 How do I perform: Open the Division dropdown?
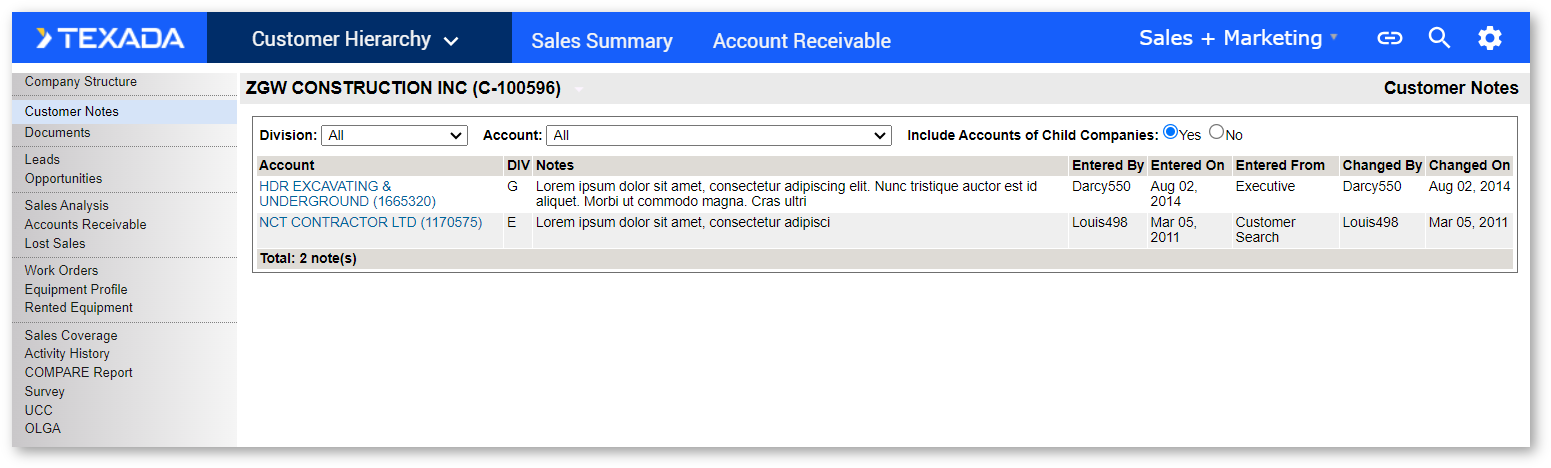394,135
